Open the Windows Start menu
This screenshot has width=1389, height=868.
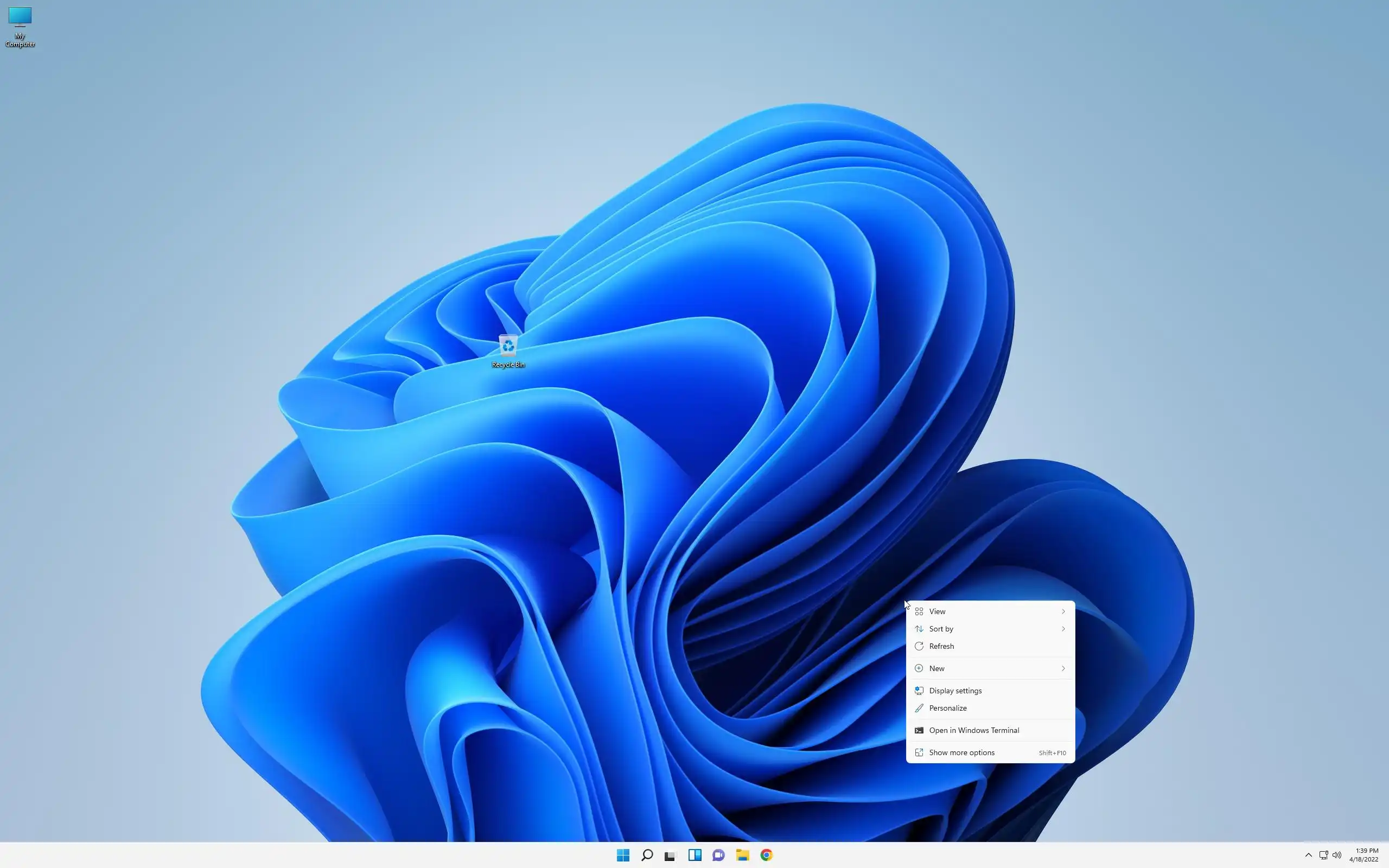click(x=623, y=855)
